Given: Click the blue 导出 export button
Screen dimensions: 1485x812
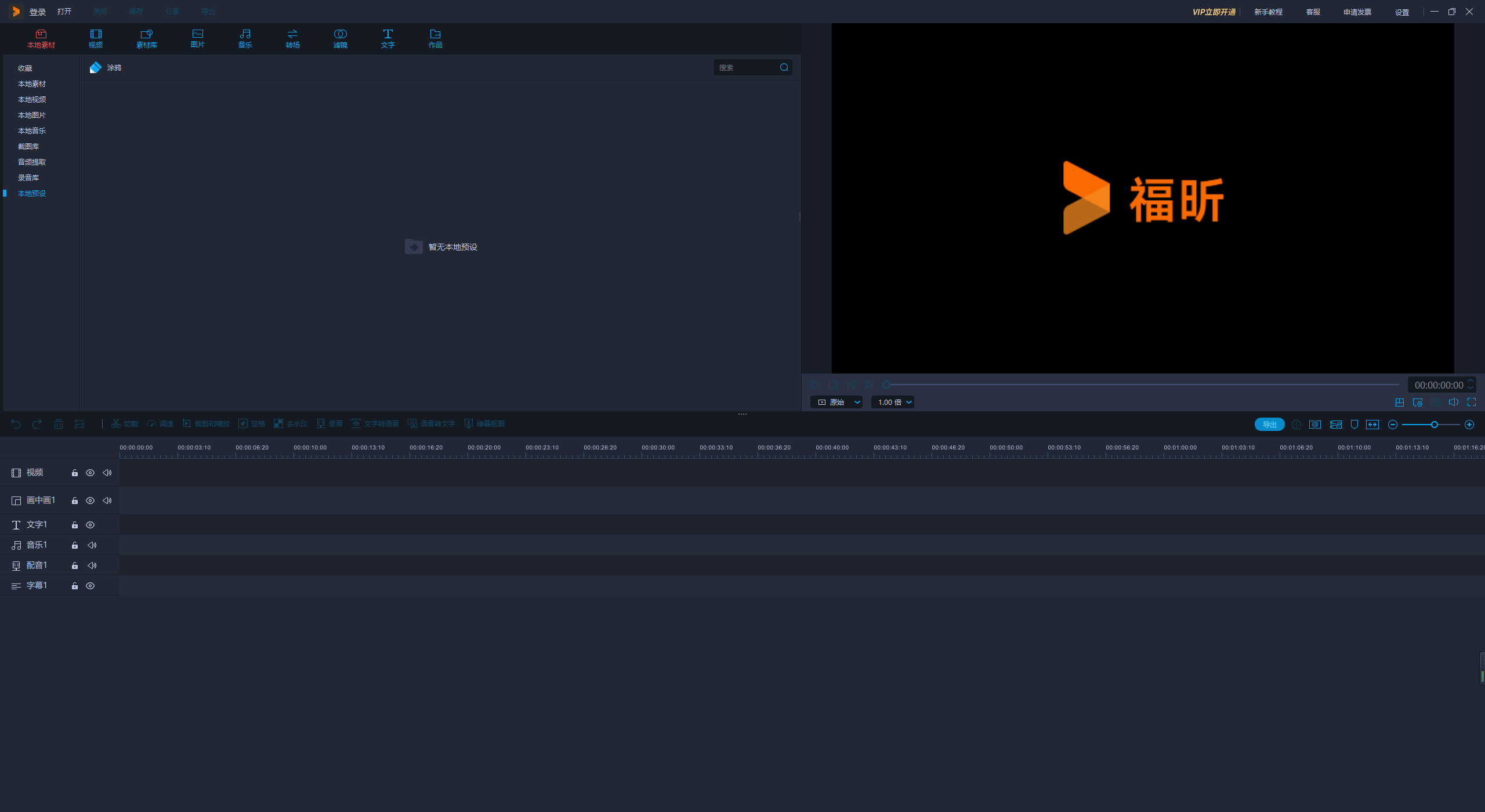Looking at the screenshot, I should (x=1270, y=425).
